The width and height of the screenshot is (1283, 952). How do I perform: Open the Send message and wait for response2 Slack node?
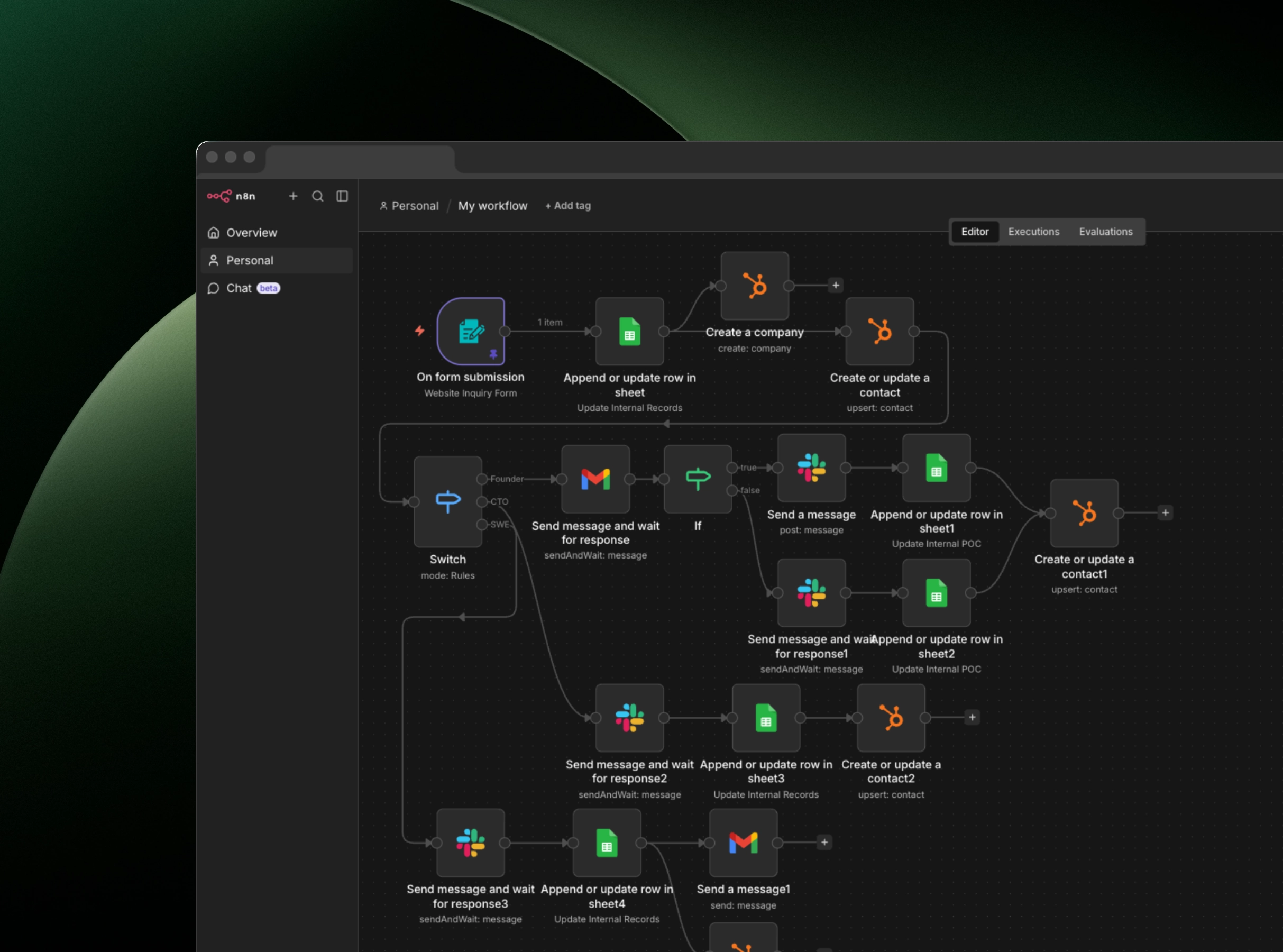click(630, 718)
